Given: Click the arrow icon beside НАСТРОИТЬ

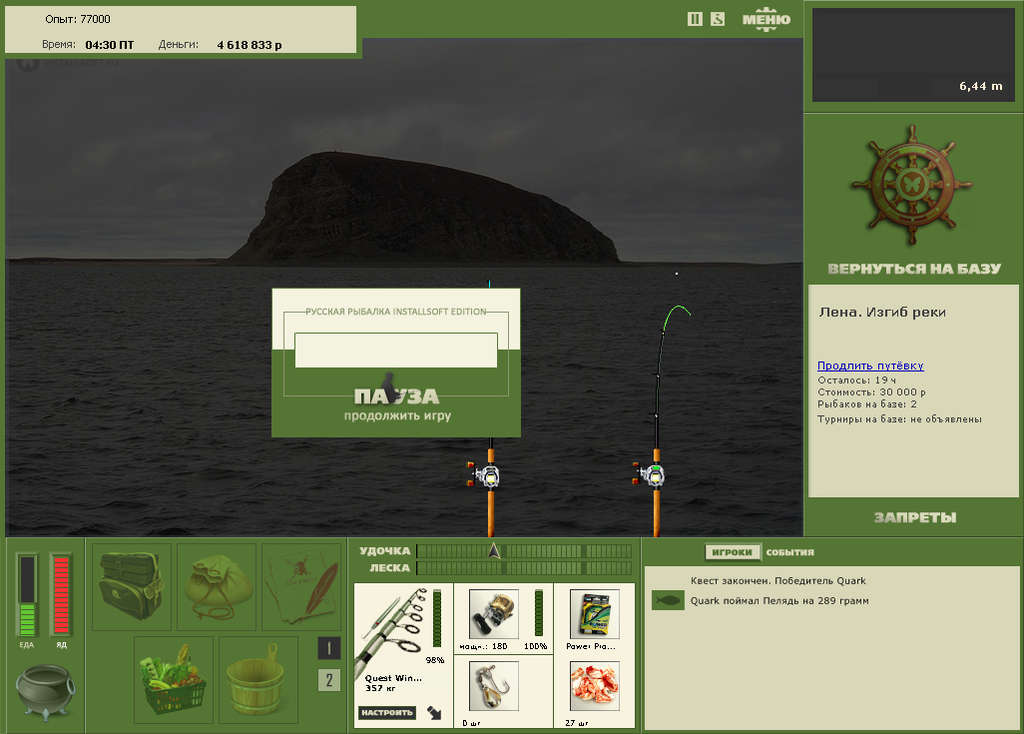Looking at the screenshot, I should point(434,712).
